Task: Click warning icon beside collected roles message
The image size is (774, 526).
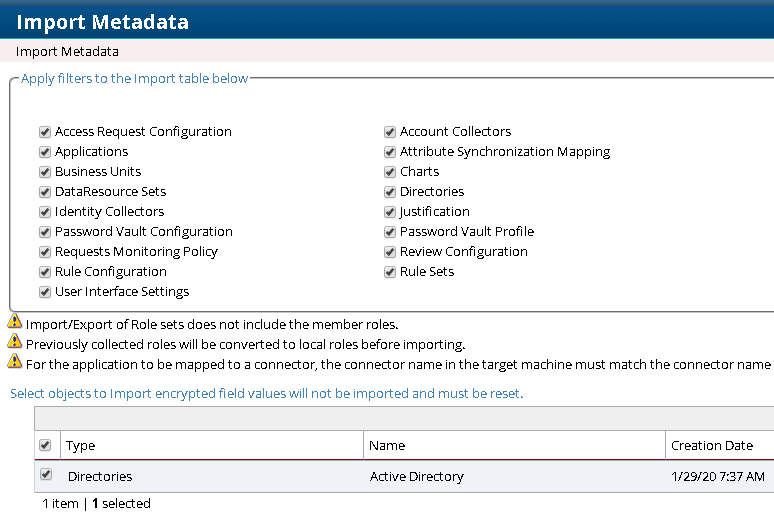Action: click(15, 342)
